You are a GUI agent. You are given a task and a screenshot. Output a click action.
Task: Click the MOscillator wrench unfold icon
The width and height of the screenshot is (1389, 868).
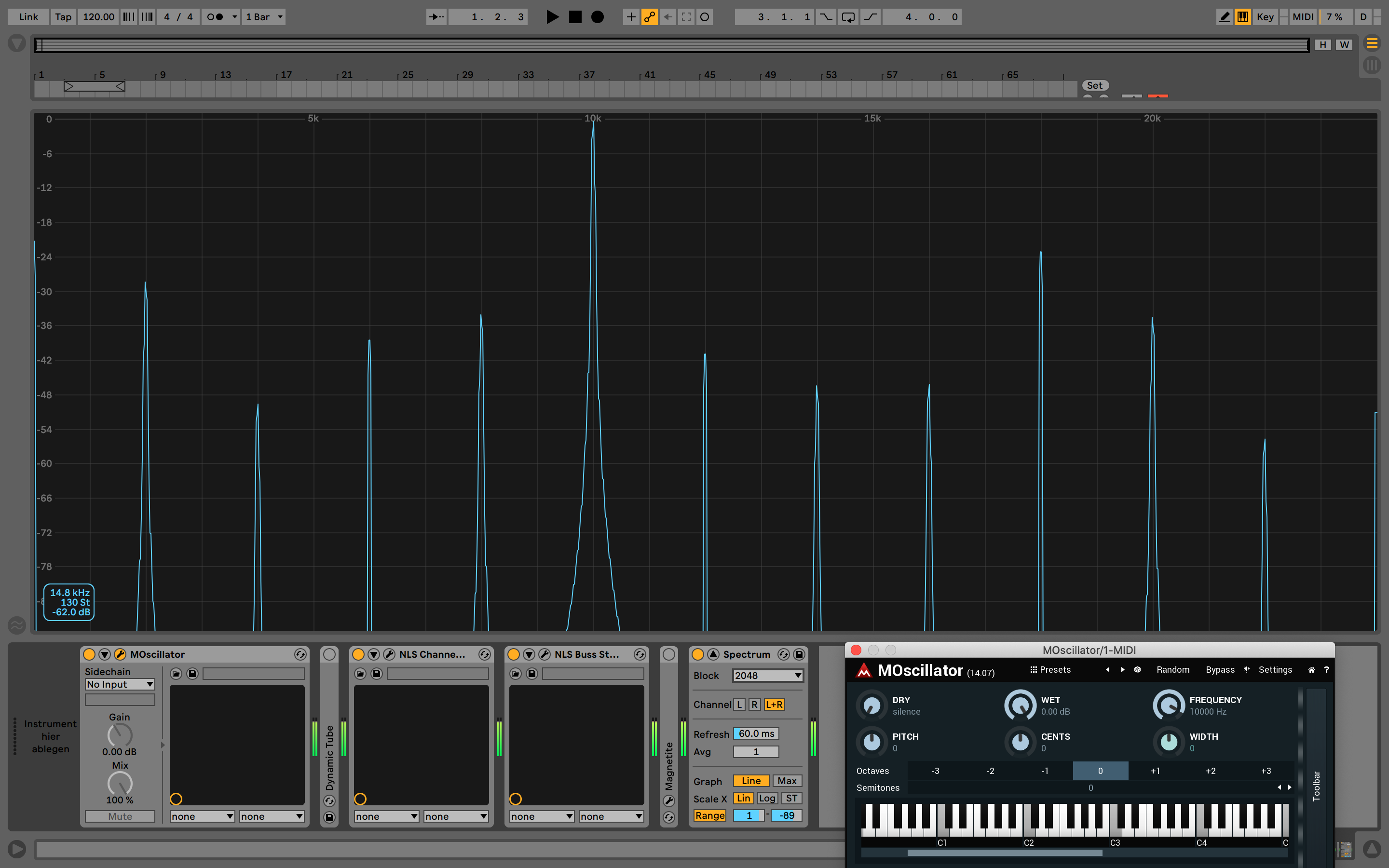[x=120, y=654]
